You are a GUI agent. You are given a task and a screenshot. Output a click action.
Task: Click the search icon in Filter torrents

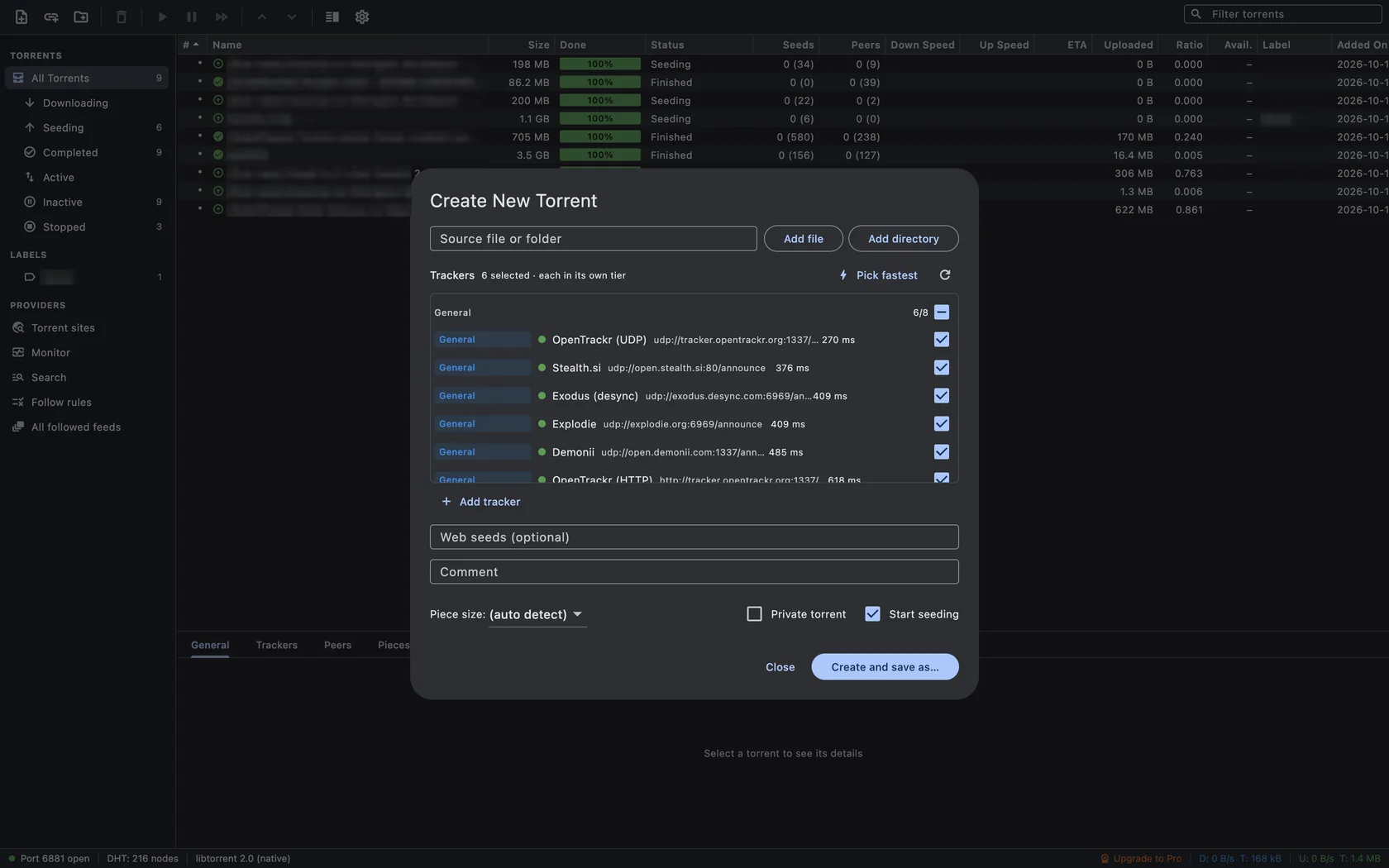pyautogui.click(x=1196, y=14)
